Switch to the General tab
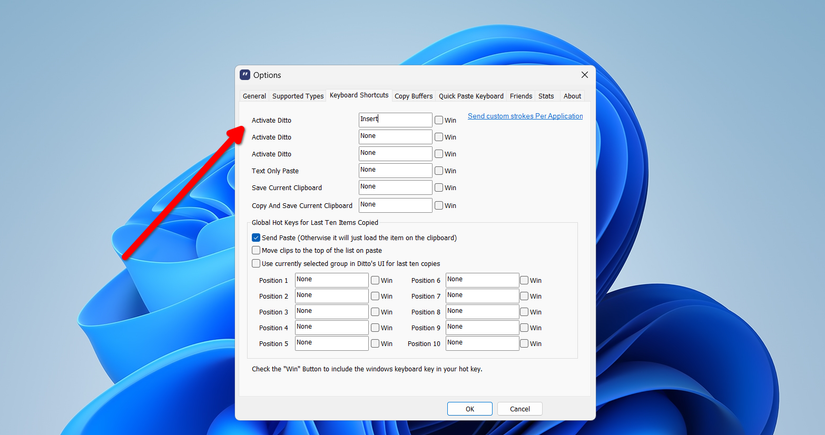Viewport: 825px width, 435px height. [x=254, y=96]
